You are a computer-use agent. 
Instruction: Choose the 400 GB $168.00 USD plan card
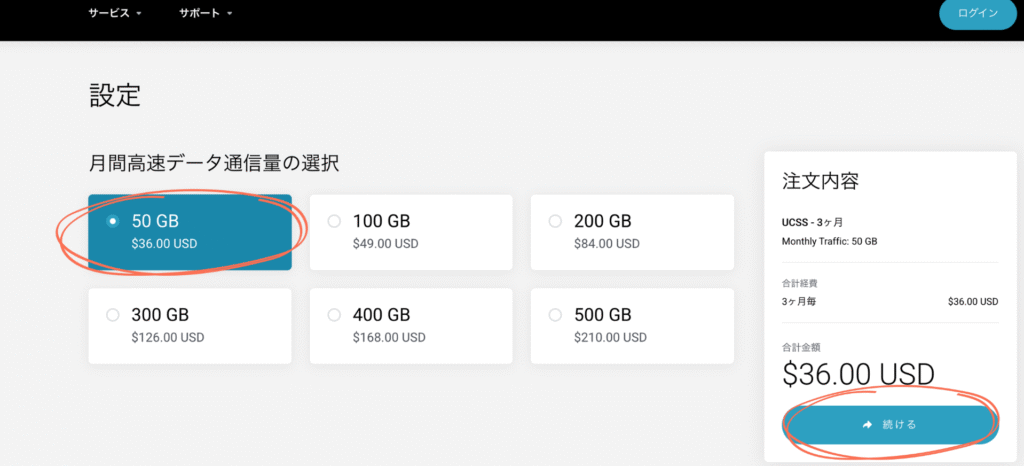[x=411, y=326]
